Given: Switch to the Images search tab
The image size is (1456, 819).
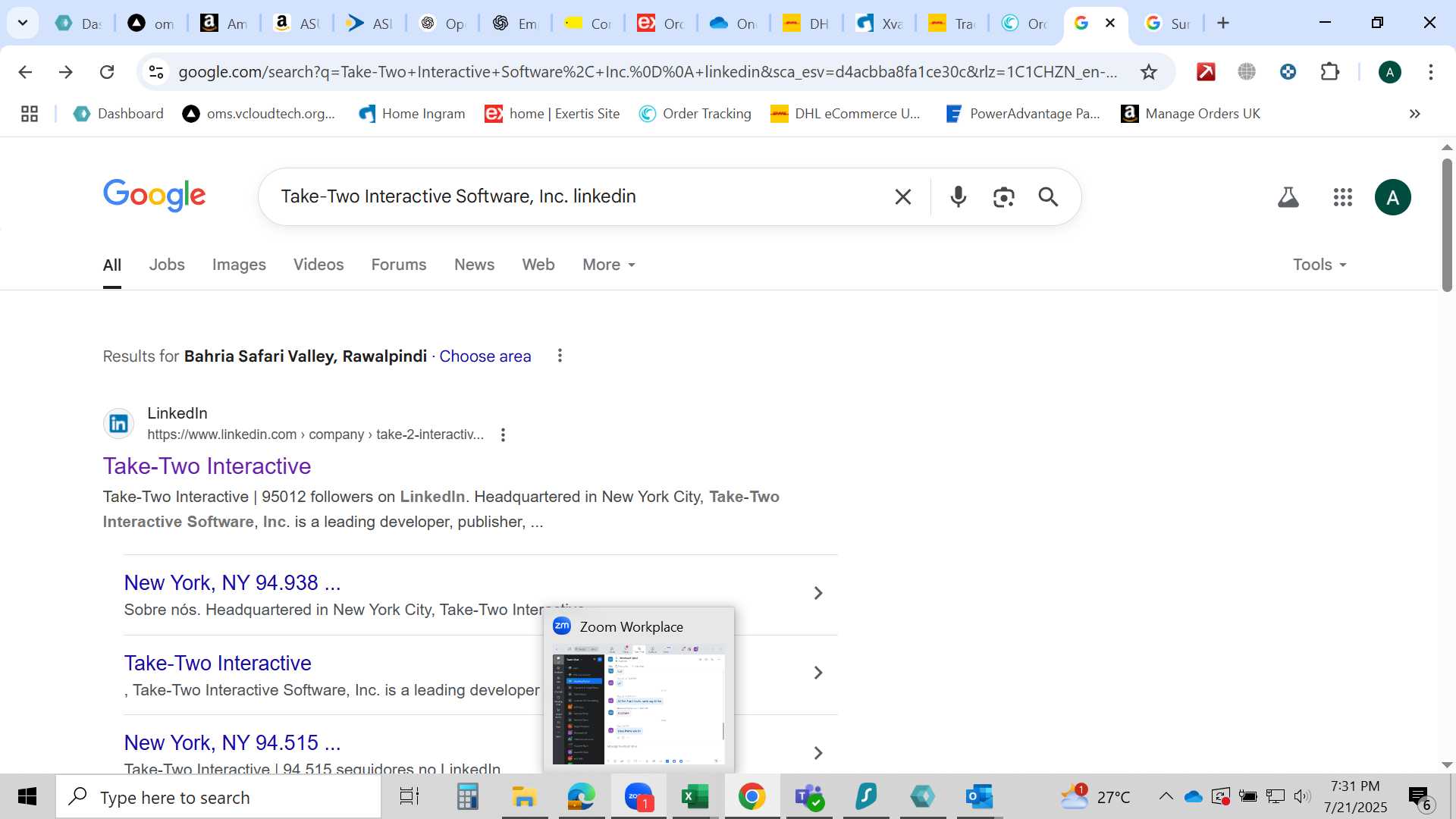Looking at the screenshot, I should 239,265.
